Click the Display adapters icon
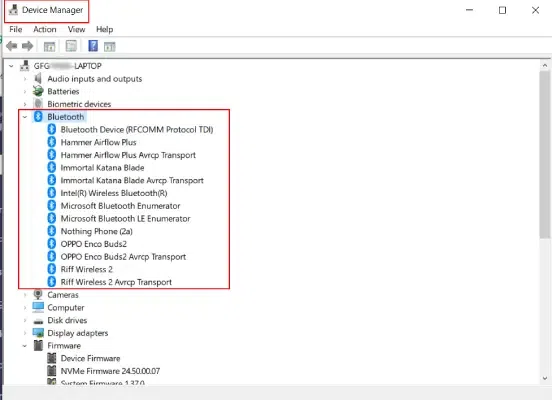The height and width of the screenshot is (400, 552). pyautogui.click(x=38, y=333)
